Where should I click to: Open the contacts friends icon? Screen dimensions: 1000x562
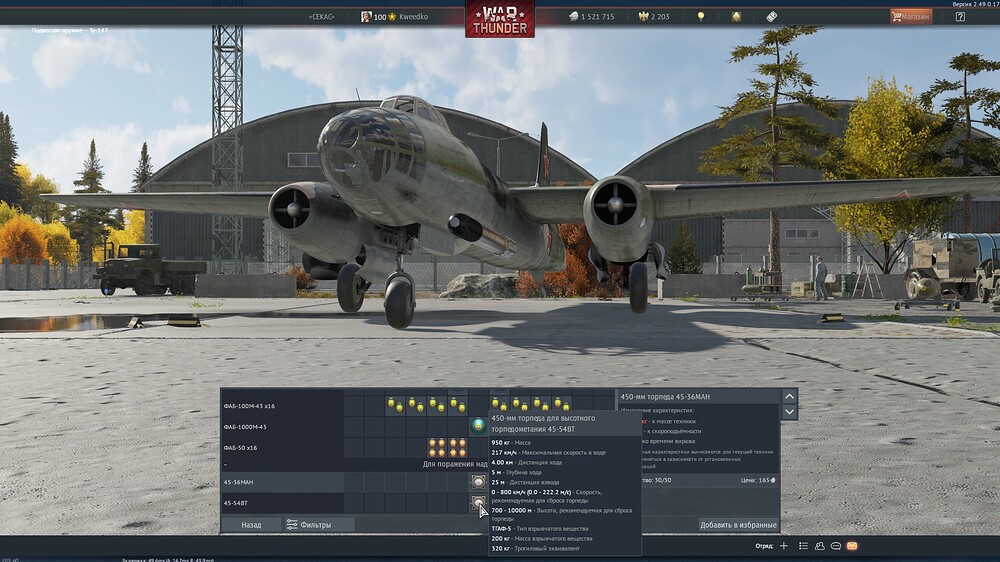click(820, 546)
